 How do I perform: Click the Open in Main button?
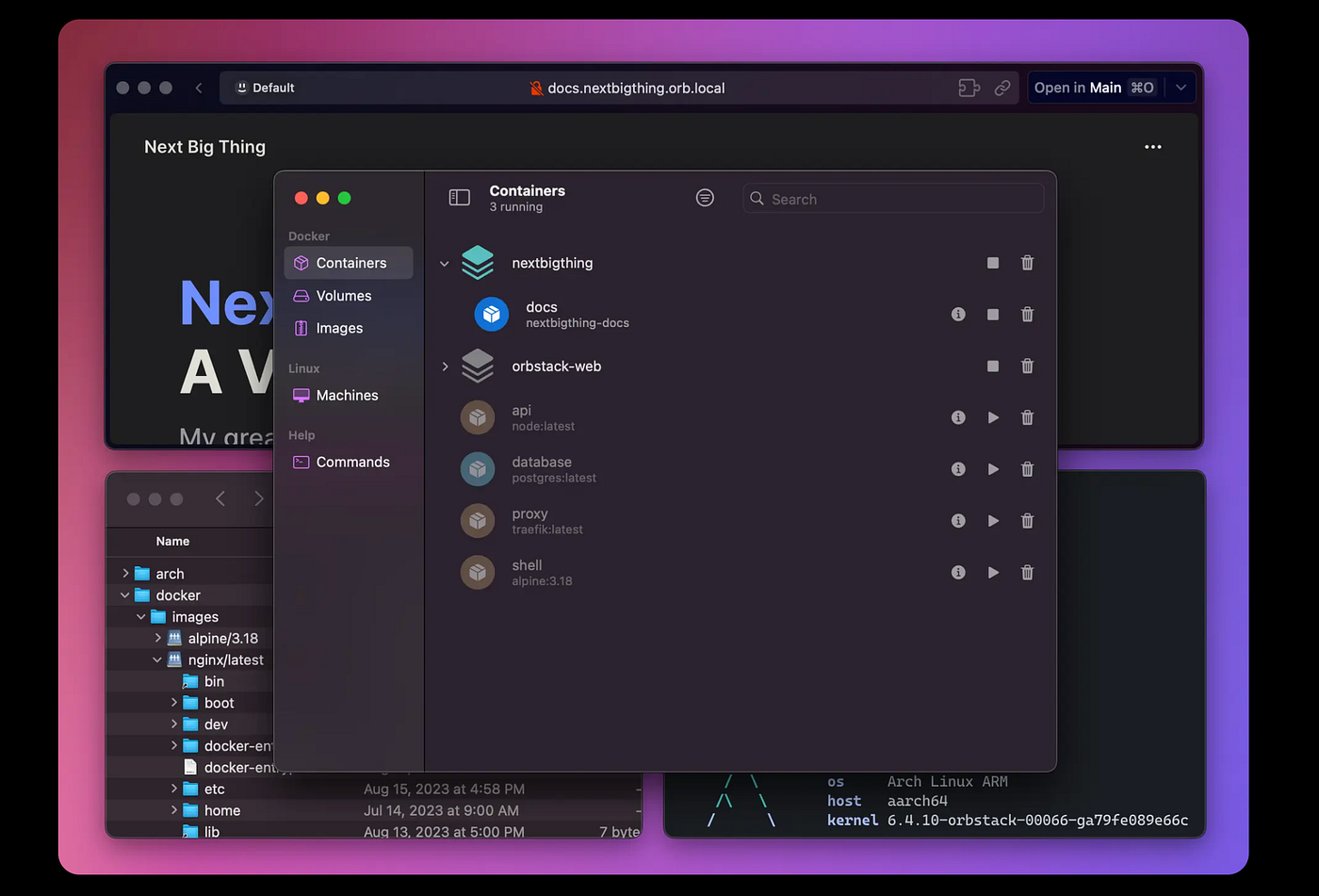tap(1095, 88)
